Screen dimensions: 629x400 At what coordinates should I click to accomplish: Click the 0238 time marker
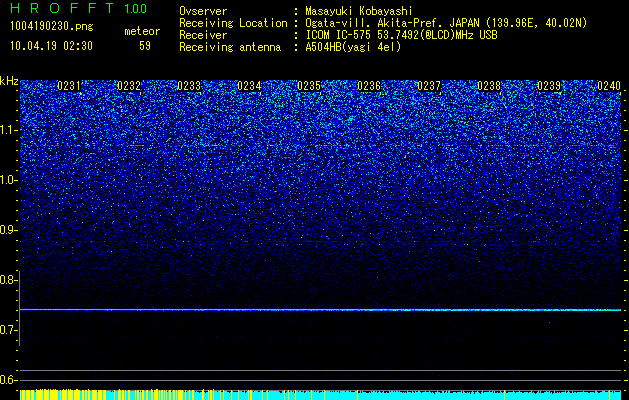pos(489,86)
